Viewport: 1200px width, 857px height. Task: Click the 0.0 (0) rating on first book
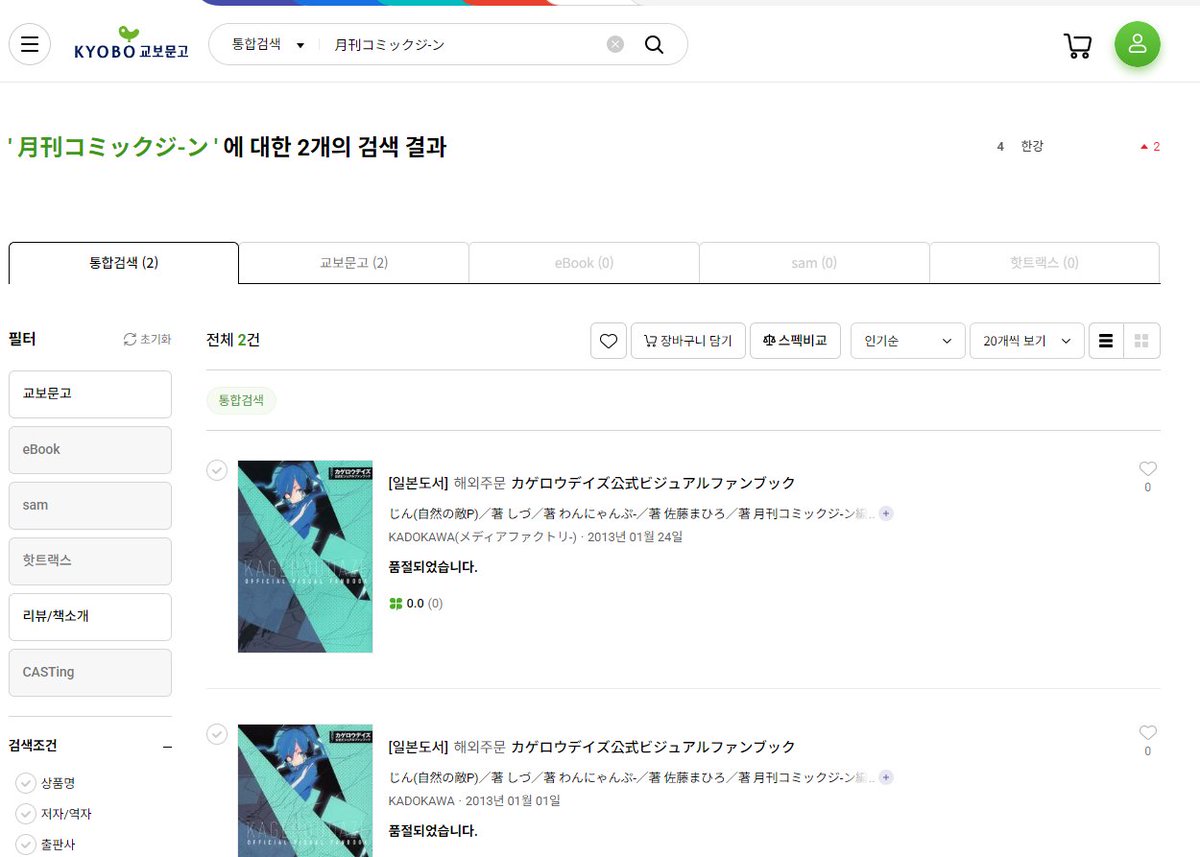[416, 604]
